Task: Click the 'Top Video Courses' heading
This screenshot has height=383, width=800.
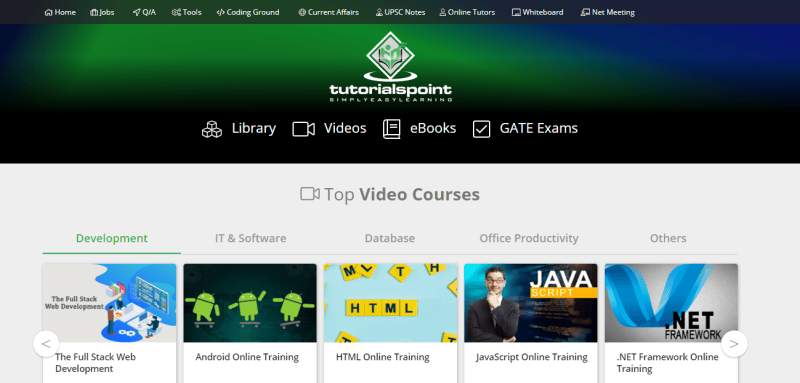Action: coord(402,194)
